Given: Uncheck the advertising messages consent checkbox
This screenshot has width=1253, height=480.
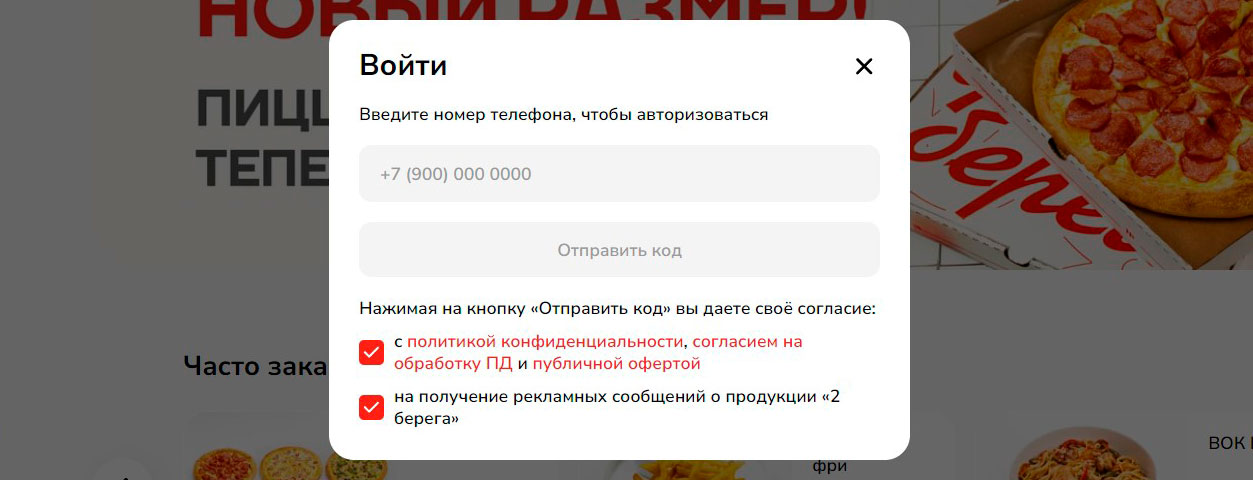Looking at the screenshot, I should [371, 408].
